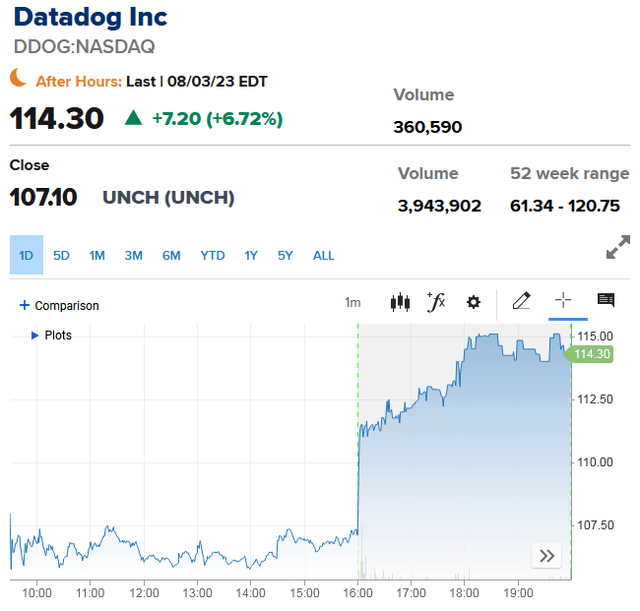This screenshot has height=611, width=640.
Task: Expand chart to full screen
Action: click(618, 247)
